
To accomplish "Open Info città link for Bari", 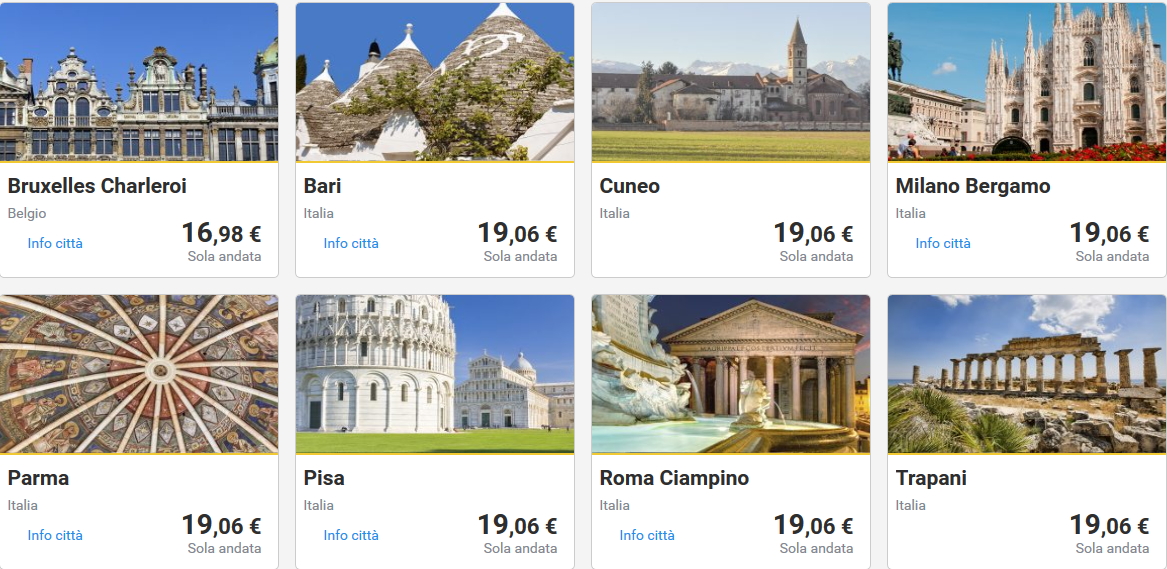I will point(351,243).
